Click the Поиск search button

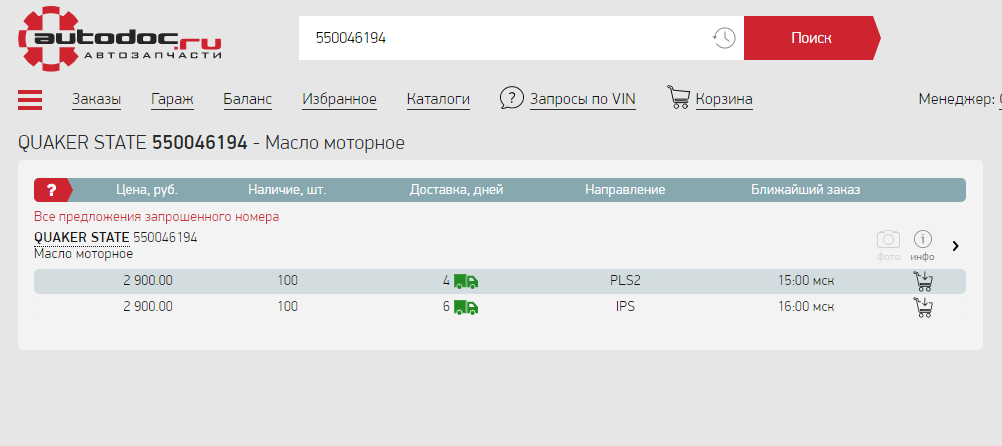[x=812, y=38]
